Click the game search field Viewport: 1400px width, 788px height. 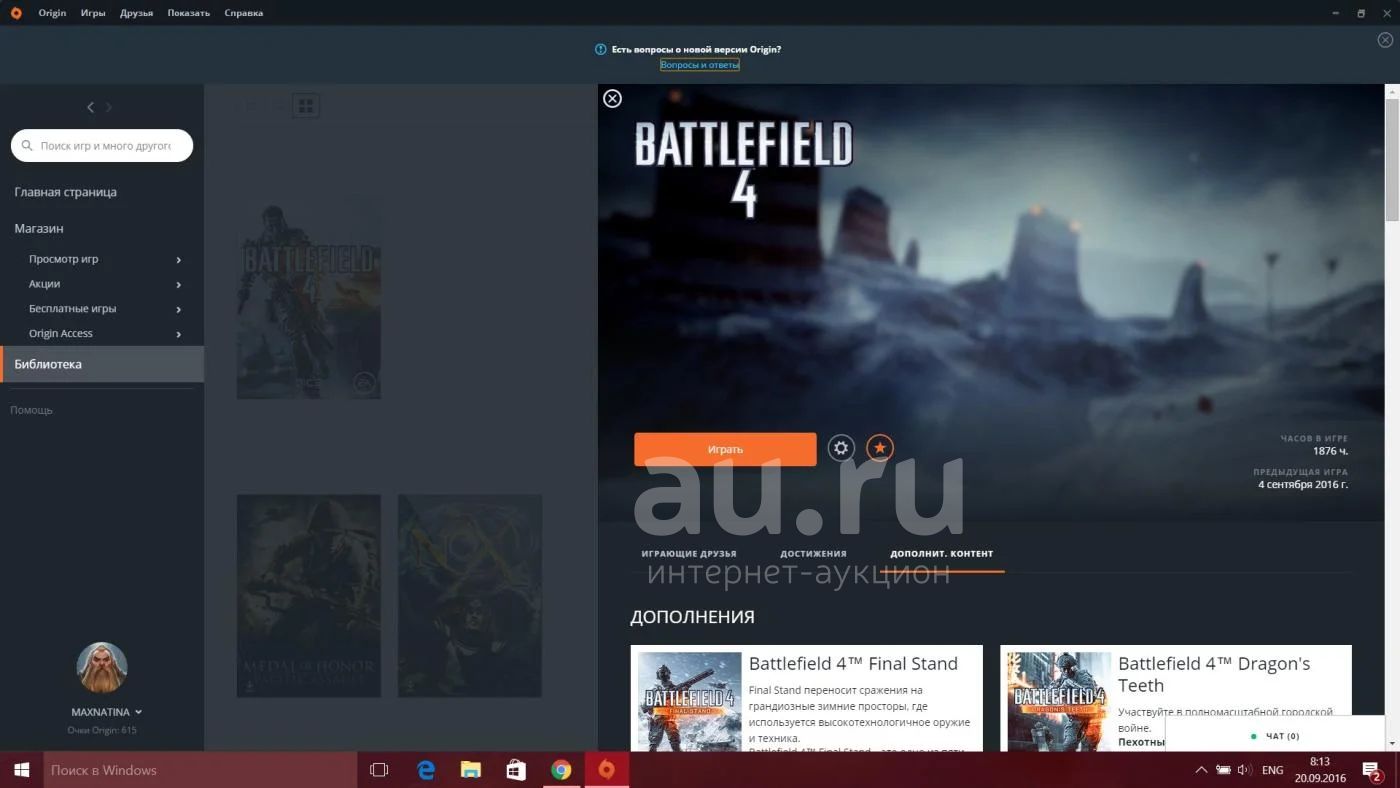point(102,145)
